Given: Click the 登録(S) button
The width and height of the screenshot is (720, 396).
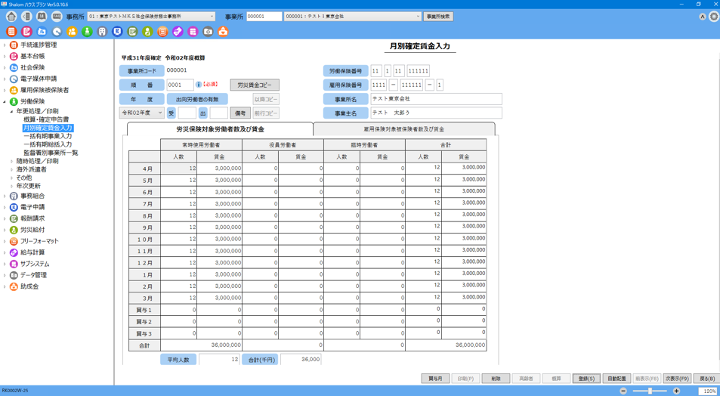Looking at the screenshot, I should coord(586,378).
